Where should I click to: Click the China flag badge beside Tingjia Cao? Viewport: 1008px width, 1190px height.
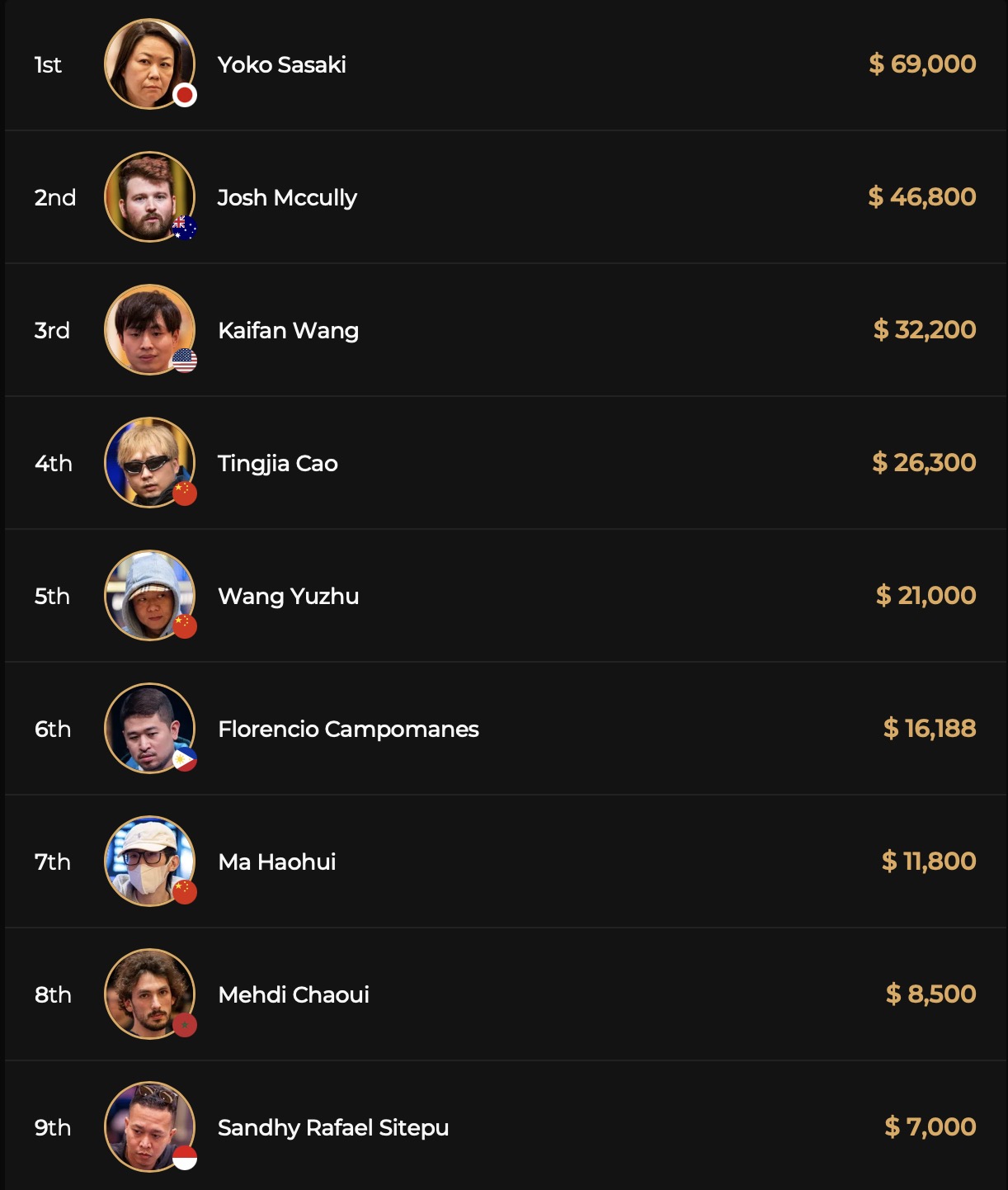tap(185, 493)
